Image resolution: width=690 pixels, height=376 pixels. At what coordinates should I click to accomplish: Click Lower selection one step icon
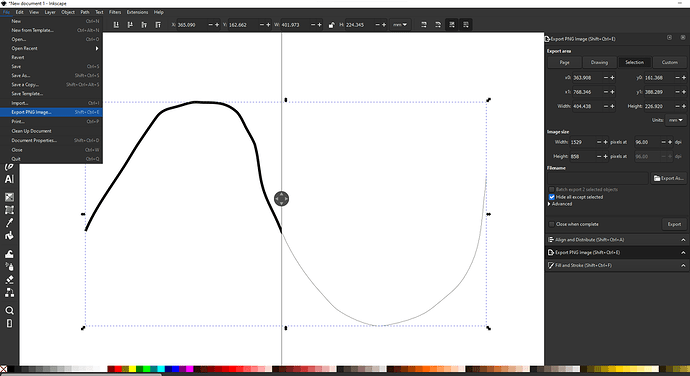coord(130,25)
